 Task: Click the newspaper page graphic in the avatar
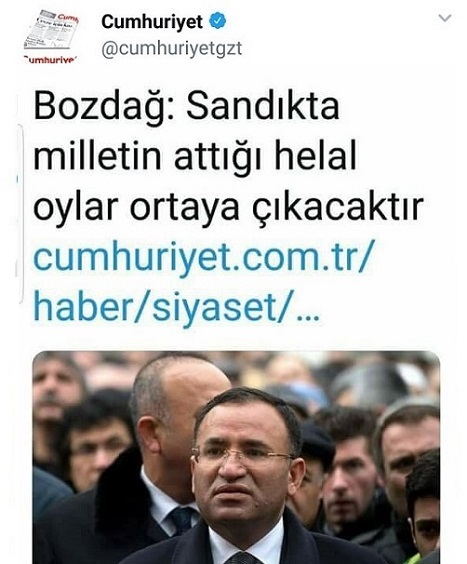(51, 31)
